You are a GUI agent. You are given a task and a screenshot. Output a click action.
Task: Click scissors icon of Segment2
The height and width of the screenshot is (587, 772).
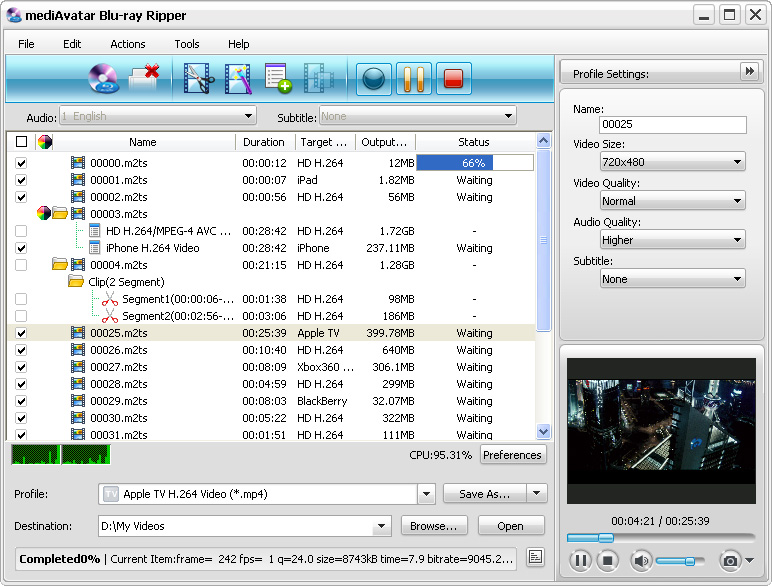point(110,316)
